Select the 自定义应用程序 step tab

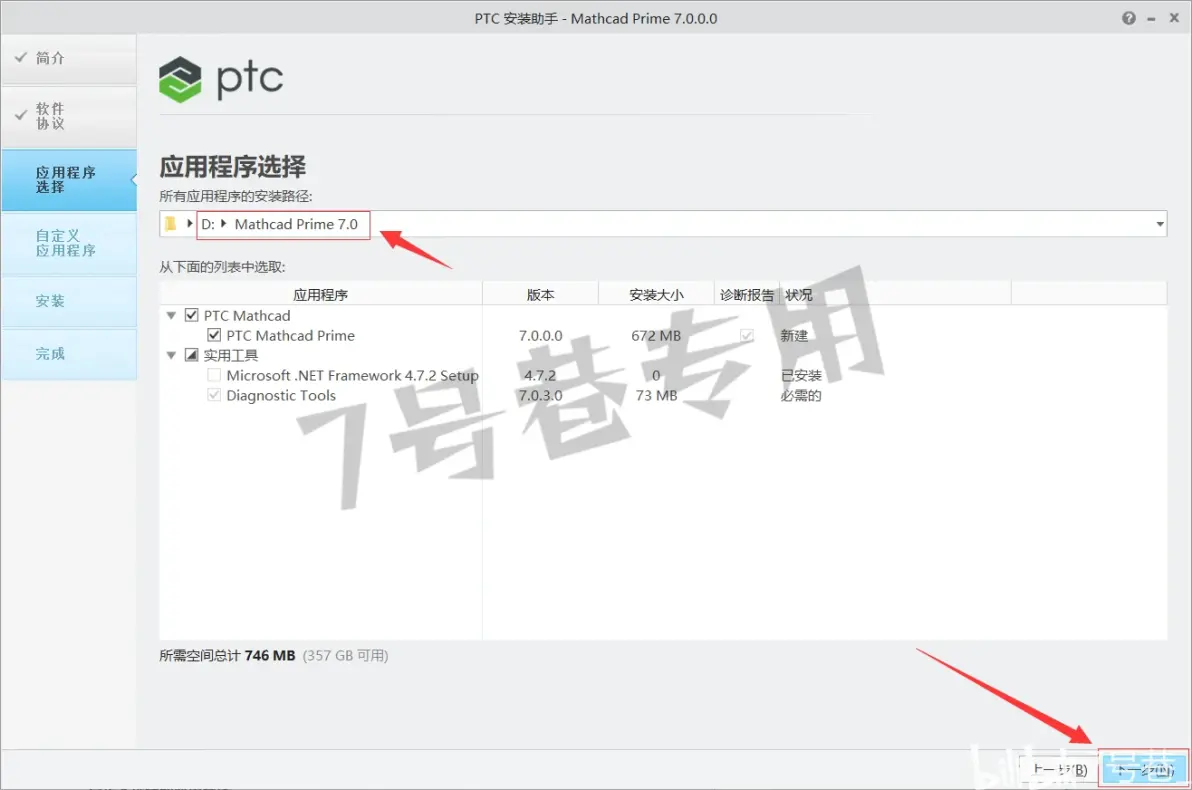[x=69, y=243]
